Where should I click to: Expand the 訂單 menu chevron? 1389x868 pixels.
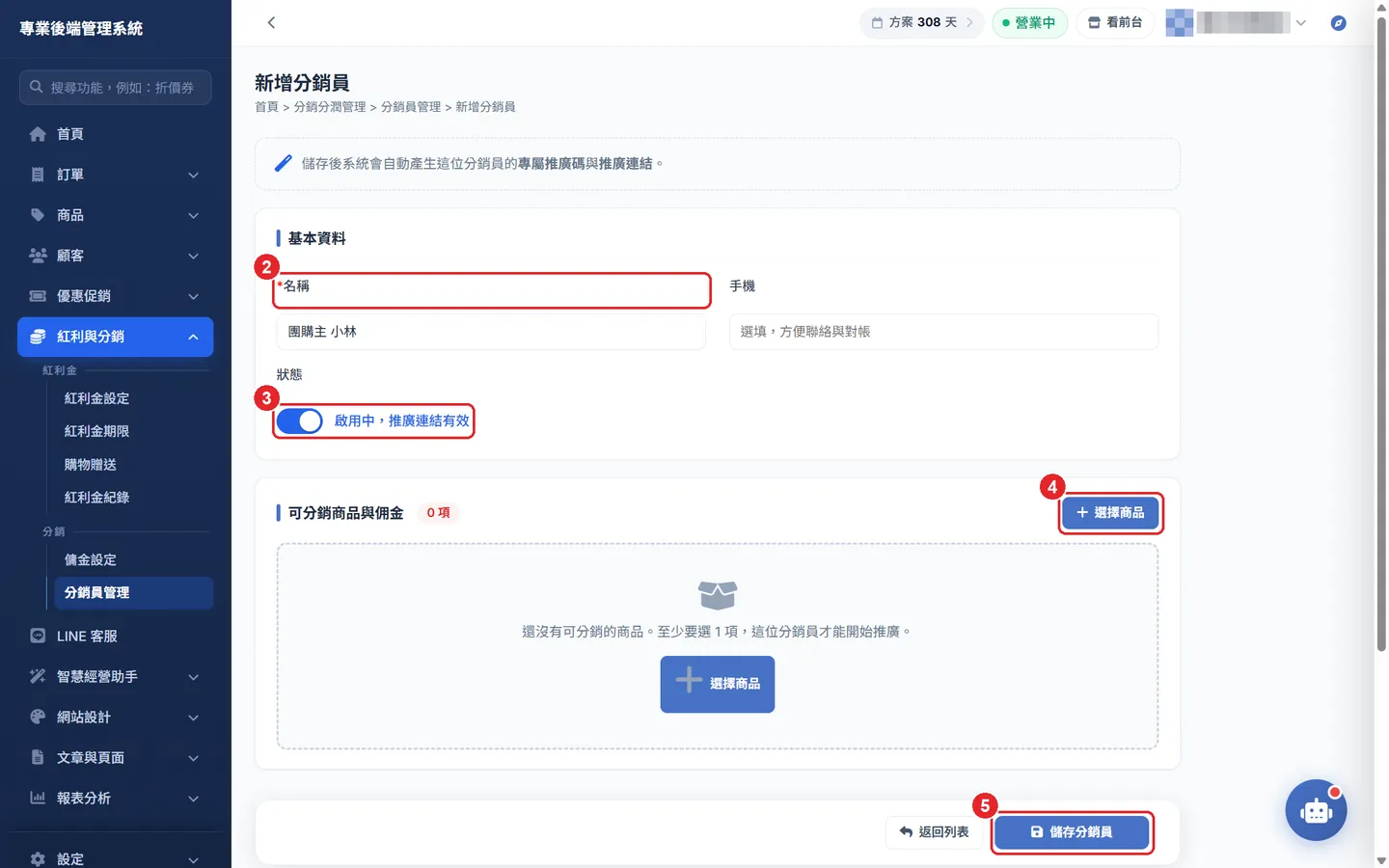pyautogui.click(x=193, y=175)
